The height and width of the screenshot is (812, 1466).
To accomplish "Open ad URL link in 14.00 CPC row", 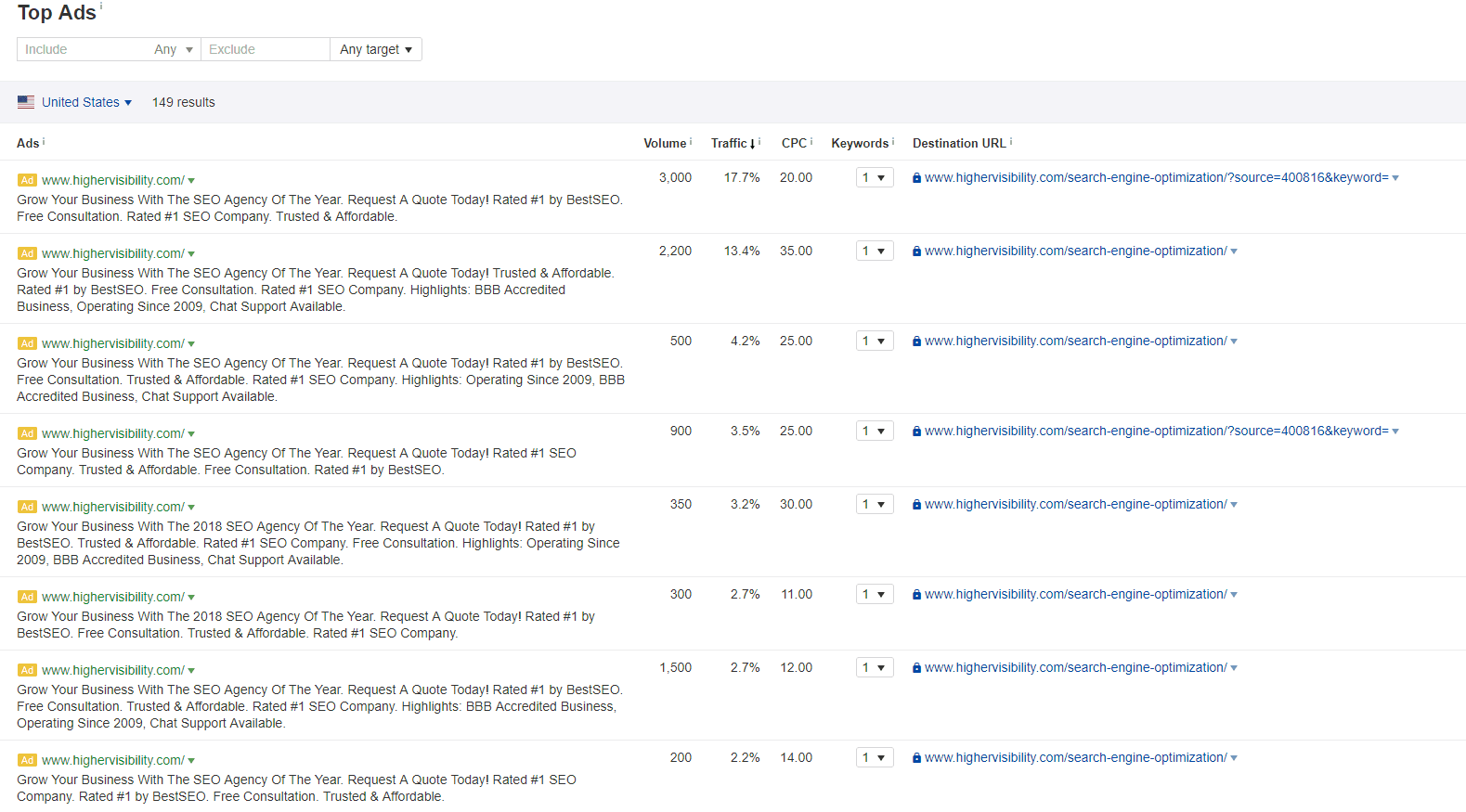I will pos(113,760).
